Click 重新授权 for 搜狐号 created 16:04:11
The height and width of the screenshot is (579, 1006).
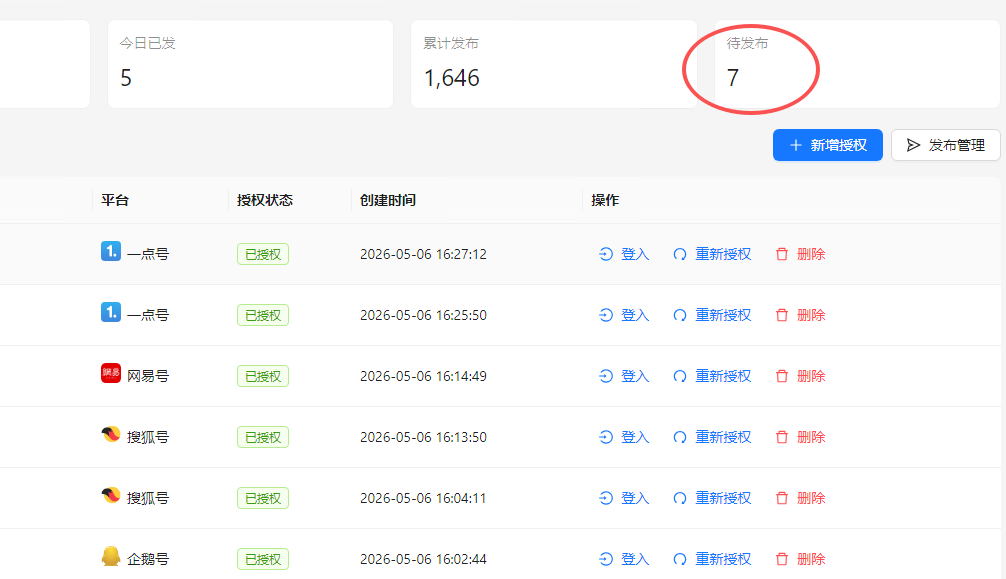click(x=712, y=498)
